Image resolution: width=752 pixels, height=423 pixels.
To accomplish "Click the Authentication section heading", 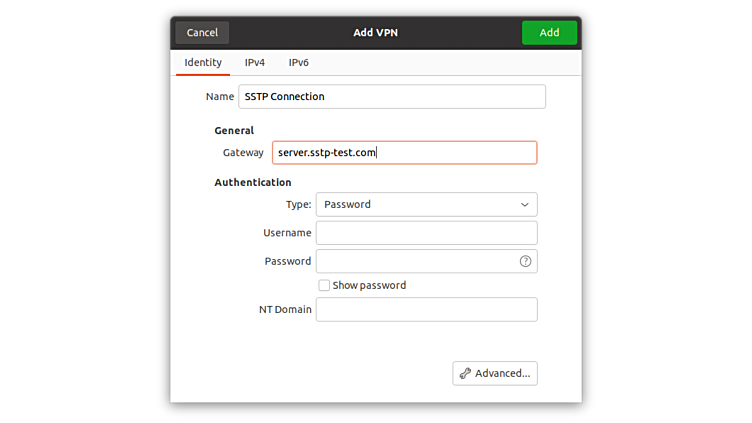I will pos(253,182).
